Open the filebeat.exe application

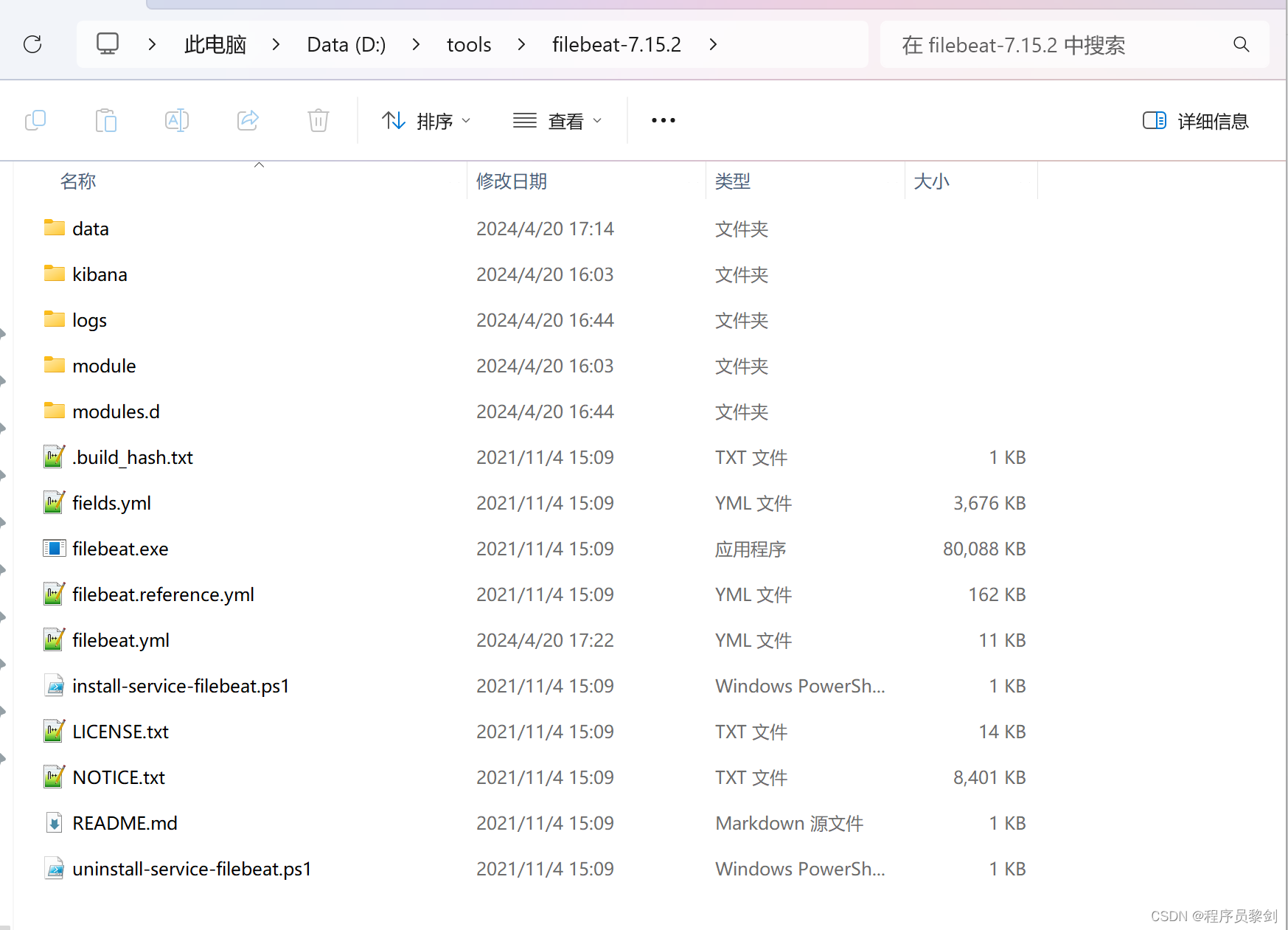[x=120, y=549]
